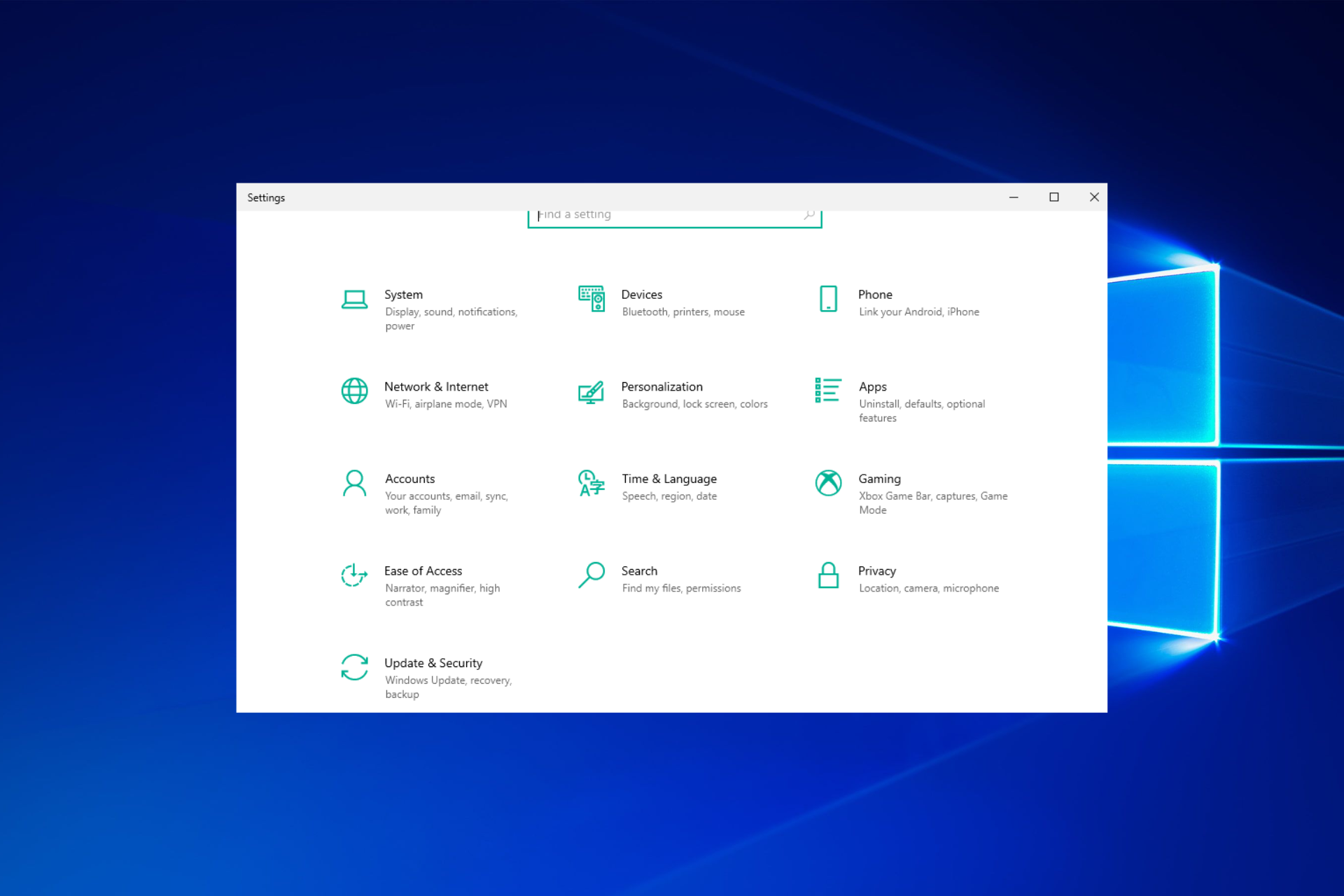This screenshot has height=896, width=1344.
Task: Open the Network & Internet globe icon
Action: (x=354, y=391)
